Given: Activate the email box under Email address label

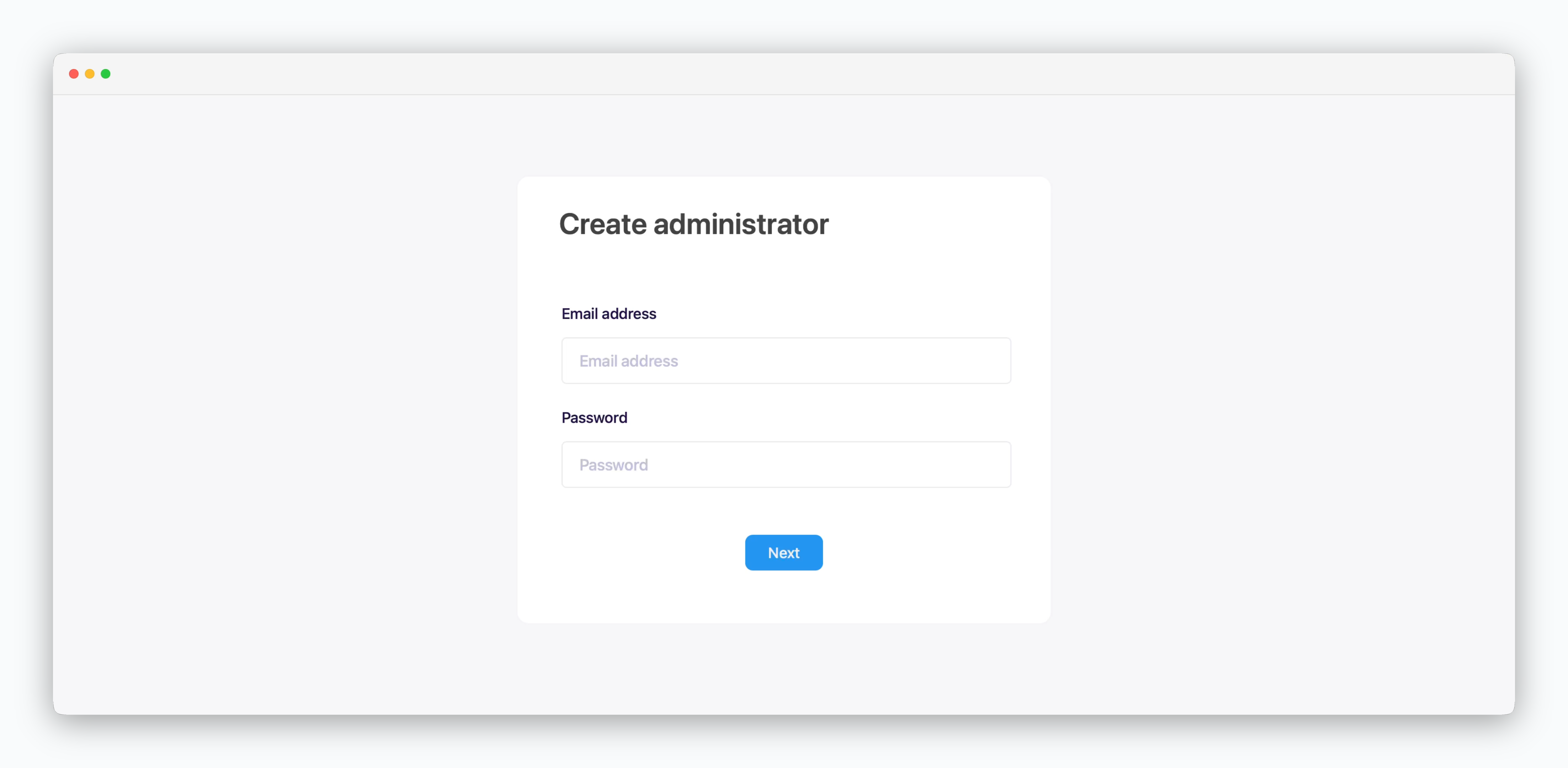Looking at the screenshot, I should coord(786,361).
